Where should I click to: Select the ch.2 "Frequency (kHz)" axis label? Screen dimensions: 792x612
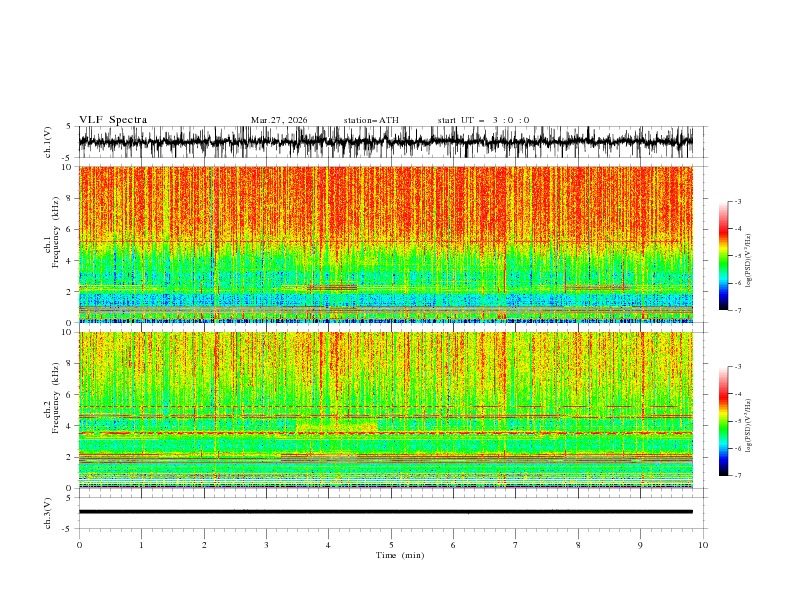[x=55, y=398]
